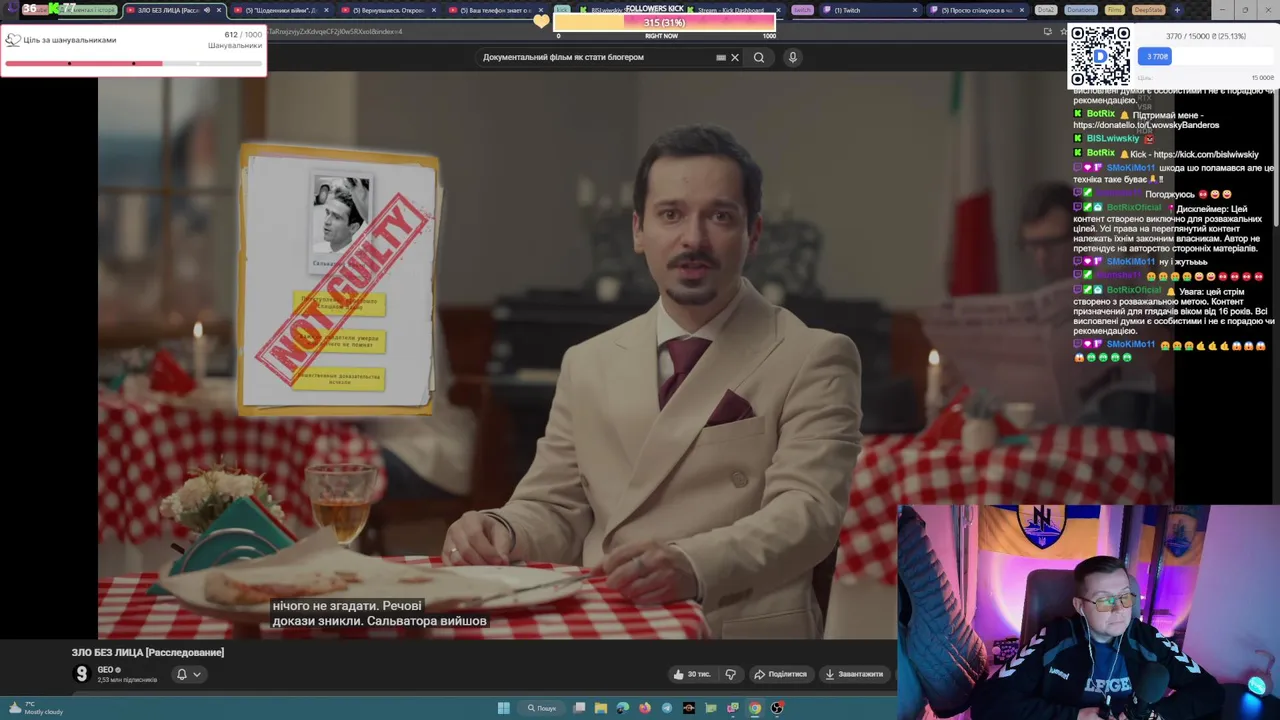Open Telegram from taskbar
Screen dimensions: 1280x720
point(667,708)
